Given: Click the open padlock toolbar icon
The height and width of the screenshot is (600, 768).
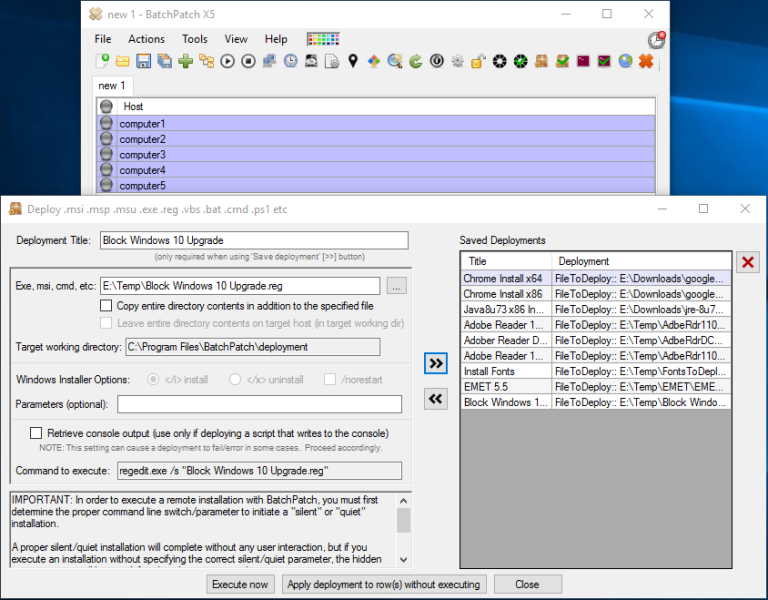Looking at the screenshot, I should pyautogui.click(x=478, y=62).
